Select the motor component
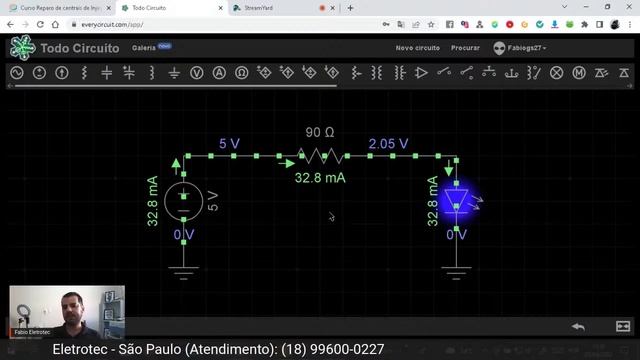The width and height of the screenshot is (640, 360). click(x=579, y=73)
